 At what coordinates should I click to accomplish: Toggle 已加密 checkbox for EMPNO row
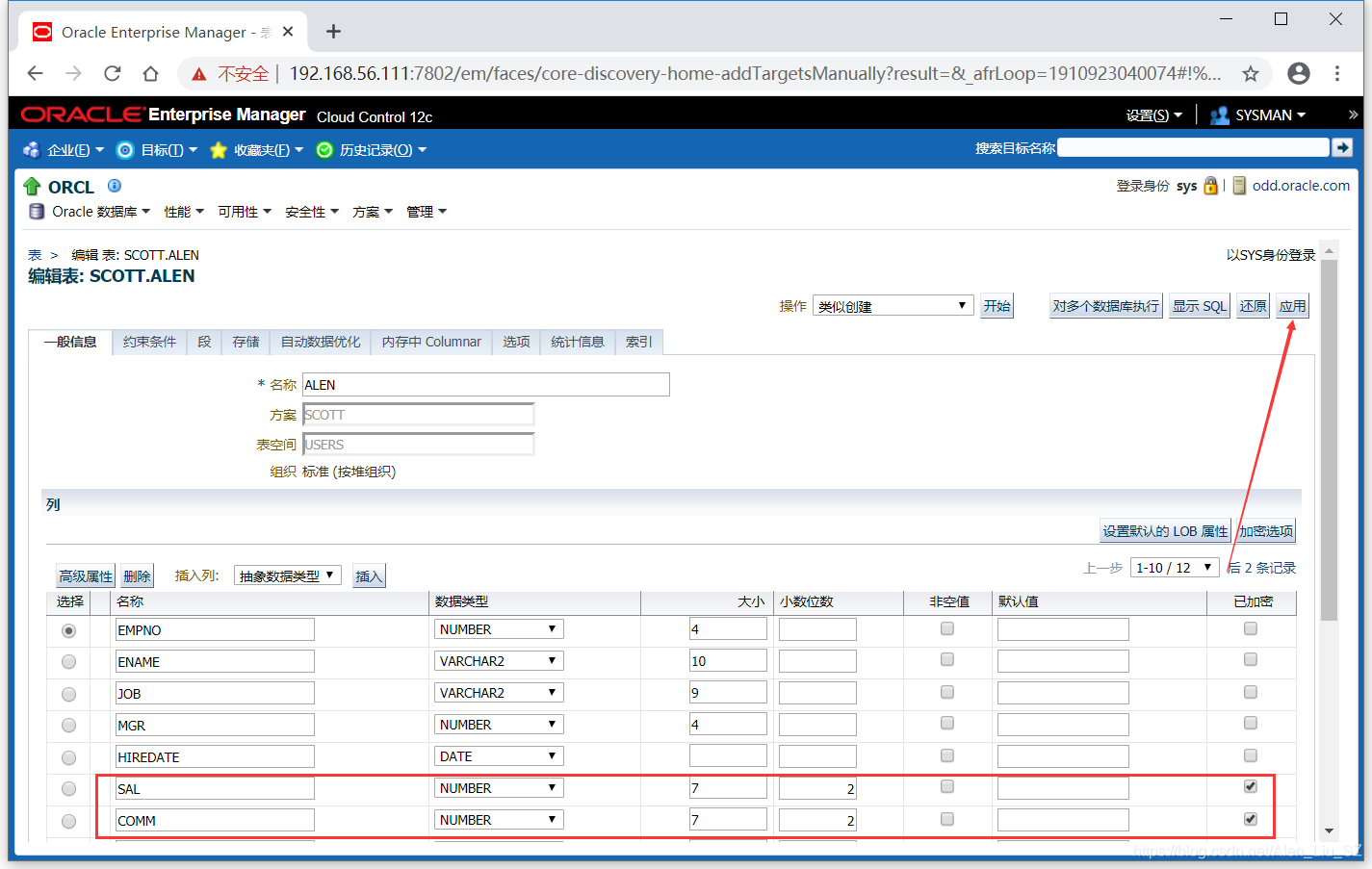[x=1250, y=628]
